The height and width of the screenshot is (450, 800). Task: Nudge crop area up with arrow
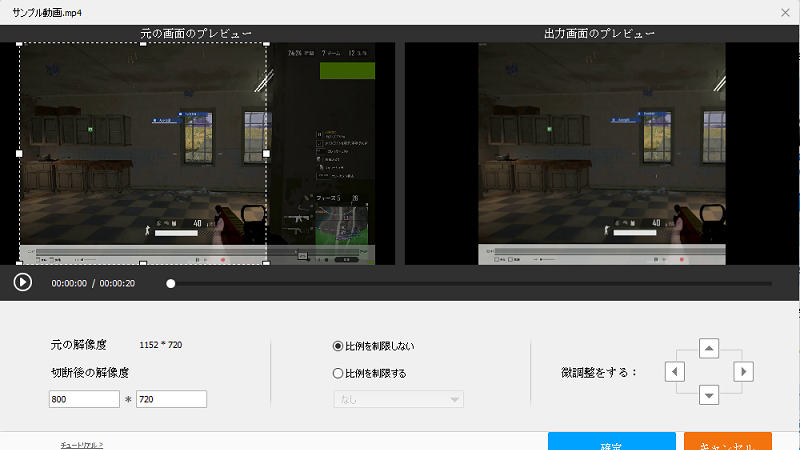(709, 348)
